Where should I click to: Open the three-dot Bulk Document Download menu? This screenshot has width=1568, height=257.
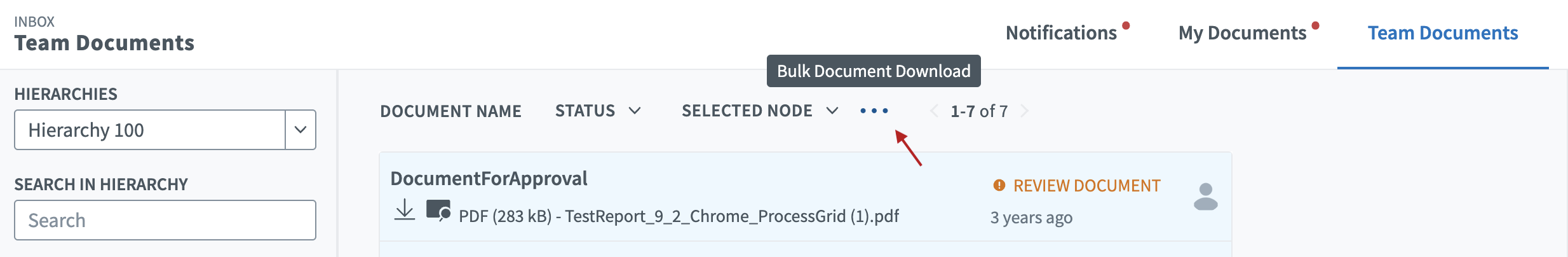[x=874, y=111]
